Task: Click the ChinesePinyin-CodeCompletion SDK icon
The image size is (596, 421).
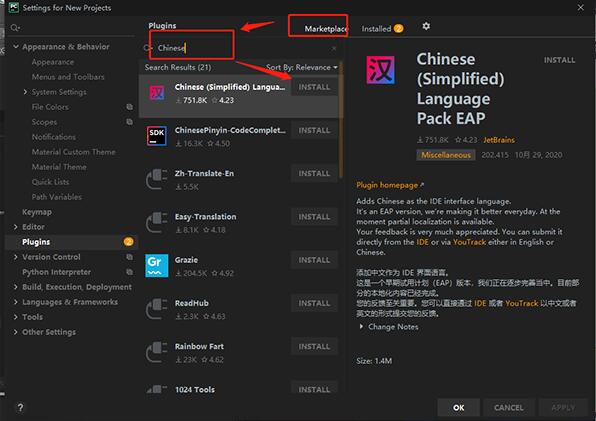Action: (x=157, y=136)
